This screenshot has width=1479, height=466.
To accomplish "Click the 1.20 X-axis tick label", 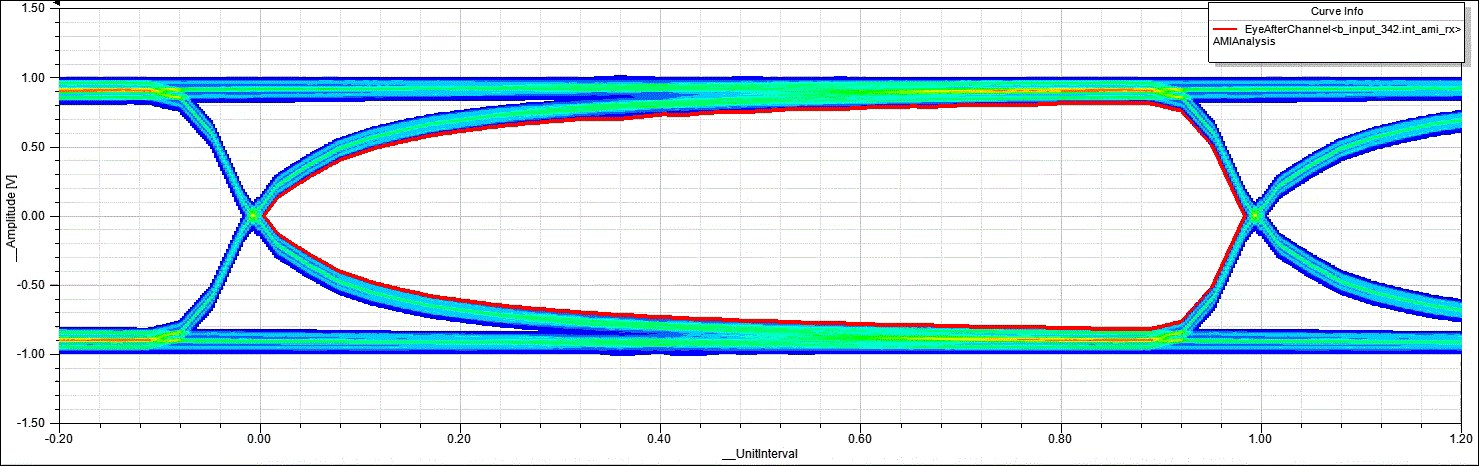I will [x=1461, y=437].
